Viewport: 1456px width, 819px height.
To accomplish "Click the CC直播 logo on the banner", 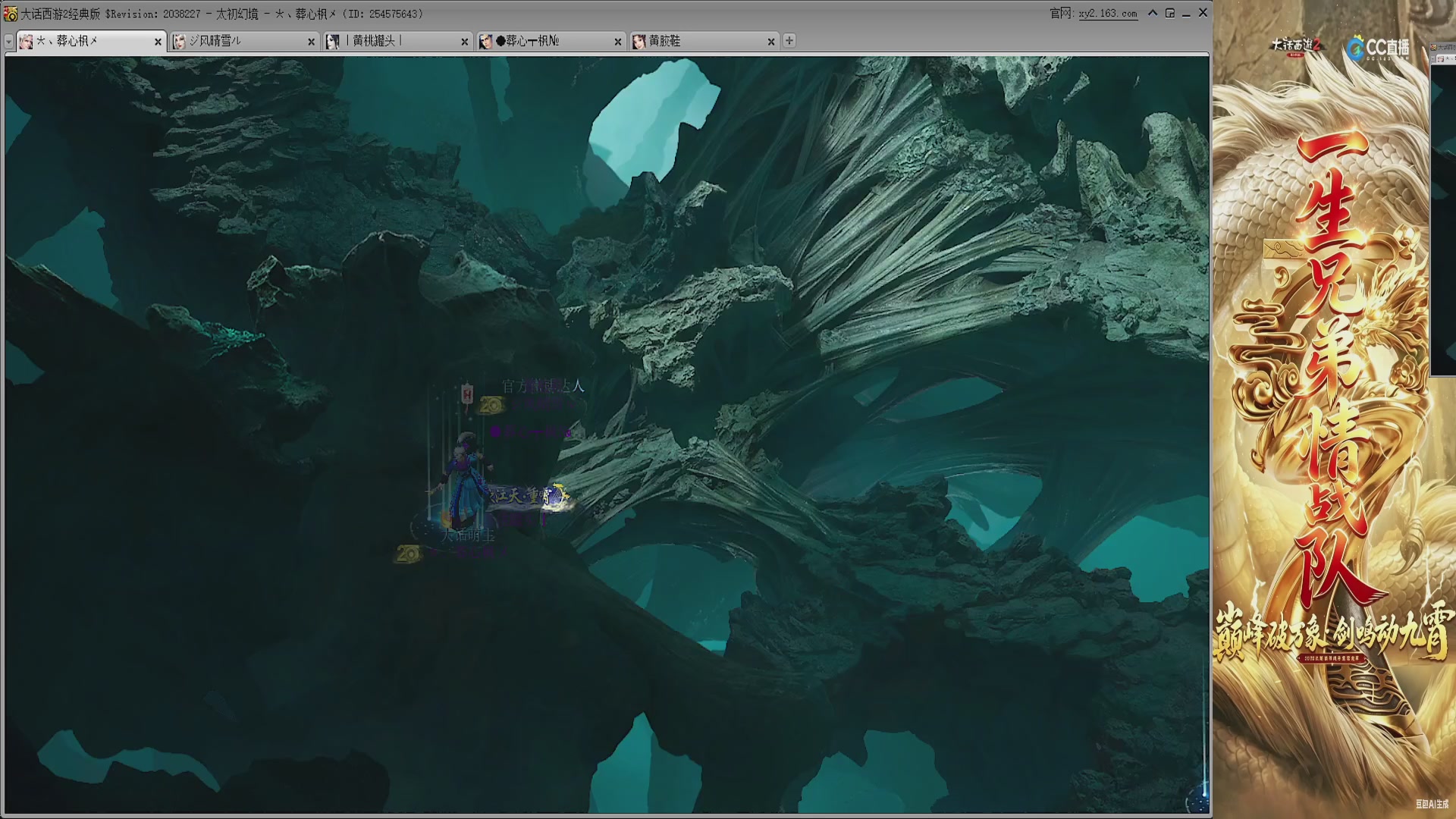I will (x=1379, y=48).
